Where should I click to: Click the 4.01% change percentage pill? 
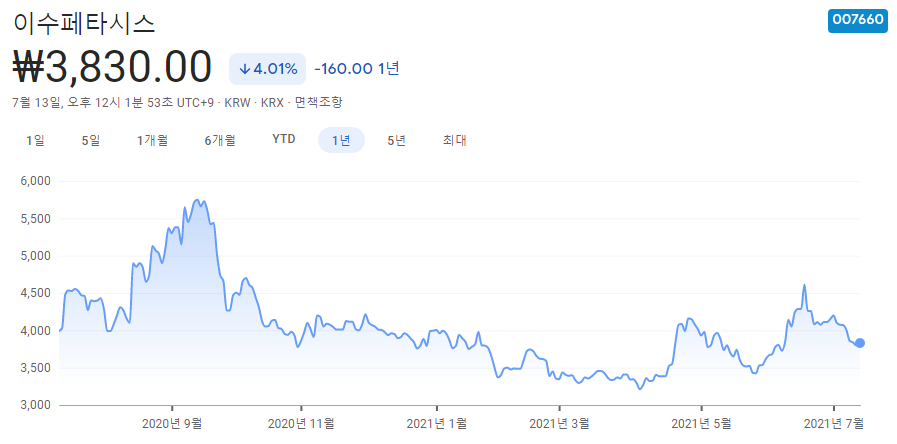click(267, 69)
